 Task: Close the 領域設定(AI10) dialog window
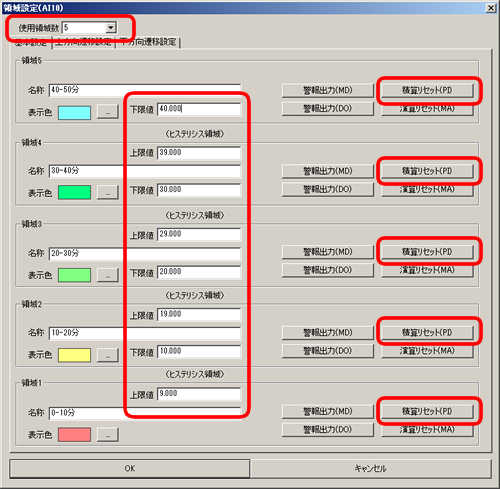(491, 8)
